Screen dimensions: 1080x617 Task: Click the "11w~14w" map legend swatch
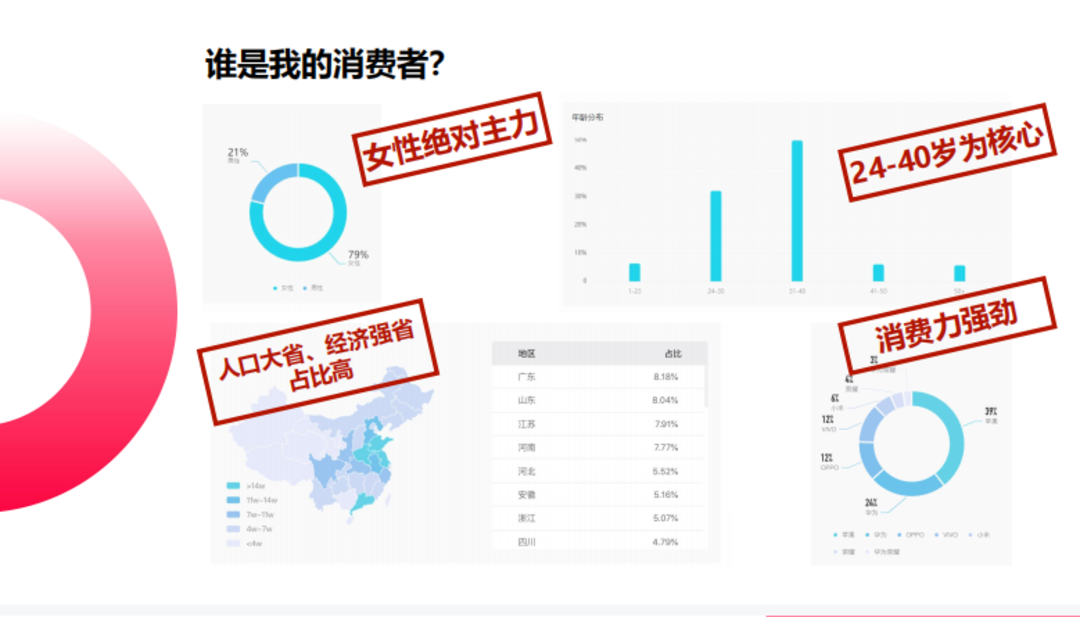233,500
